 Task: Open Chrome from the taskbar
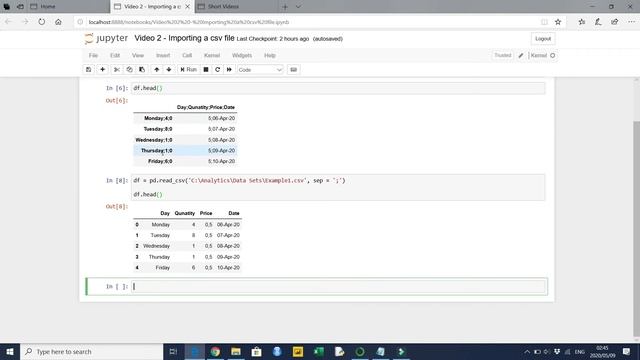(215, 351)
